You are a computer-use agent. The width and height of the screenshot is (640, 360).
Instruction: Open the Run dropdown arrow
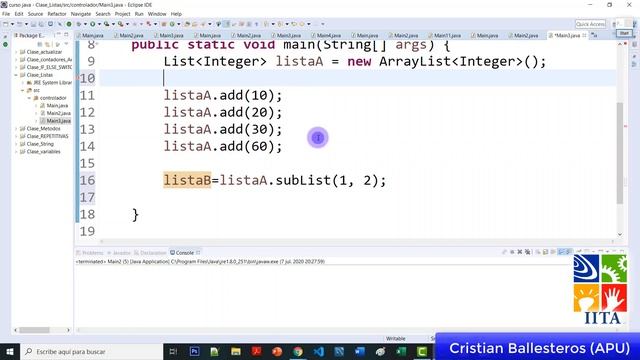coord(99,24)
